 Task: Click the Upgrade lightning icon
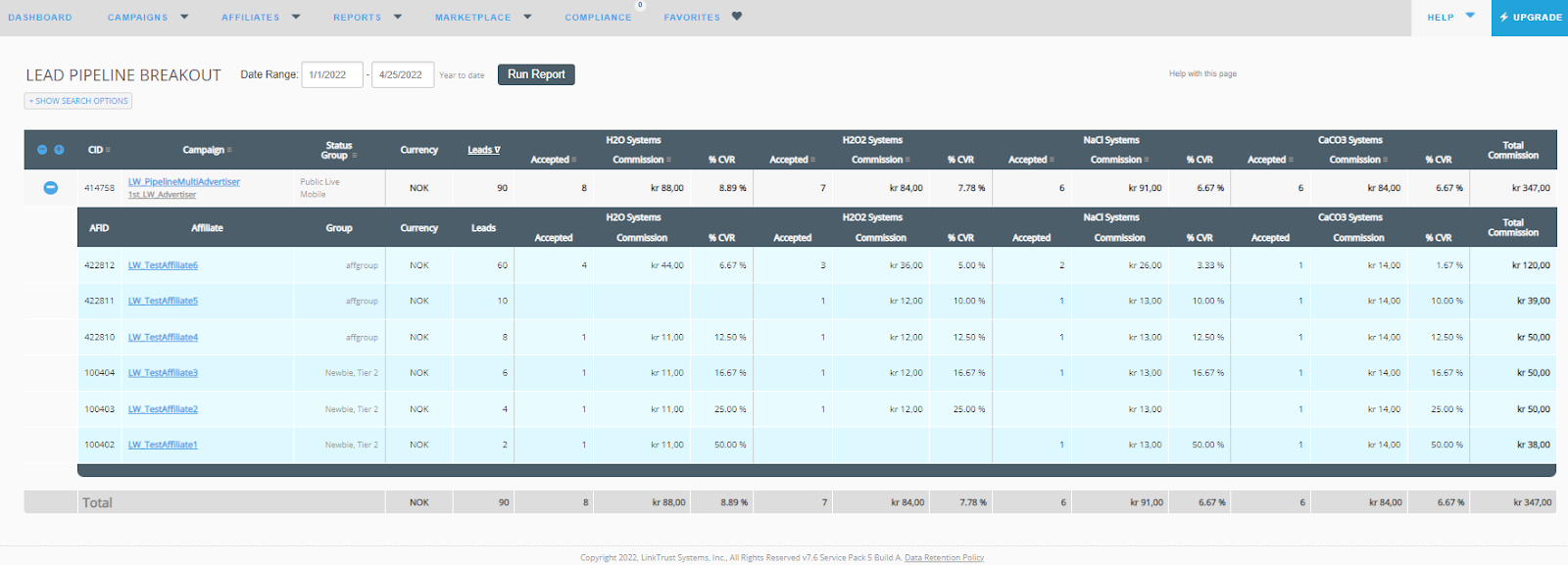click(x=1504, y=17)
